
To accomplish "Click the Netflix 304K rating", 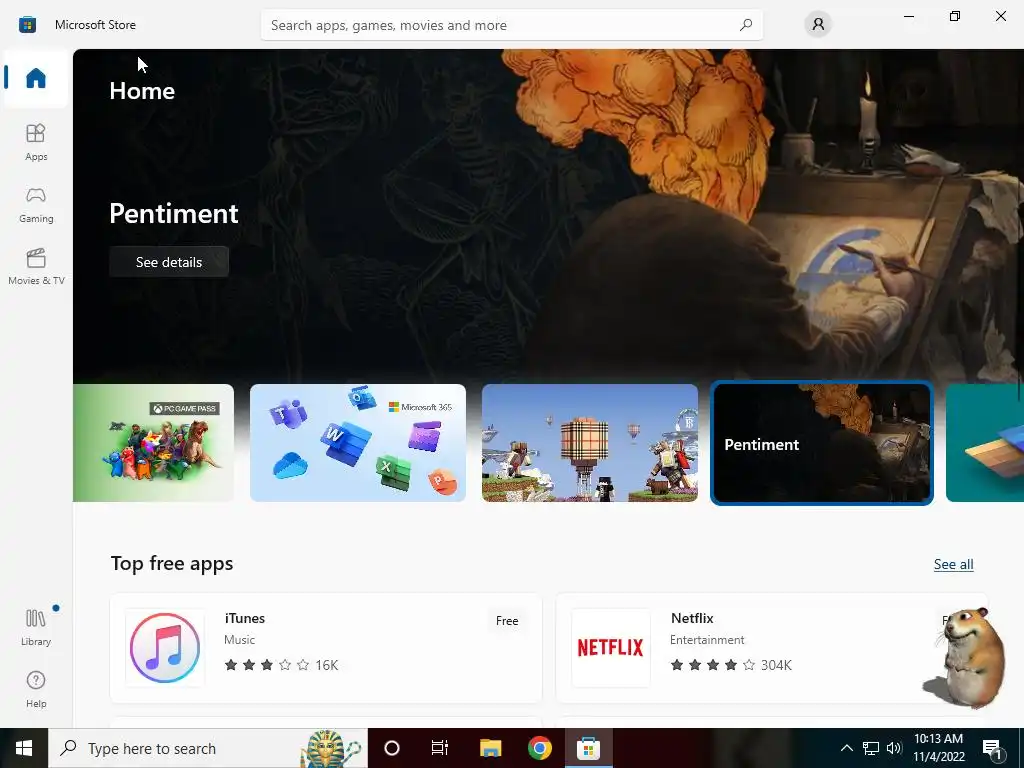I will point(731,665).
